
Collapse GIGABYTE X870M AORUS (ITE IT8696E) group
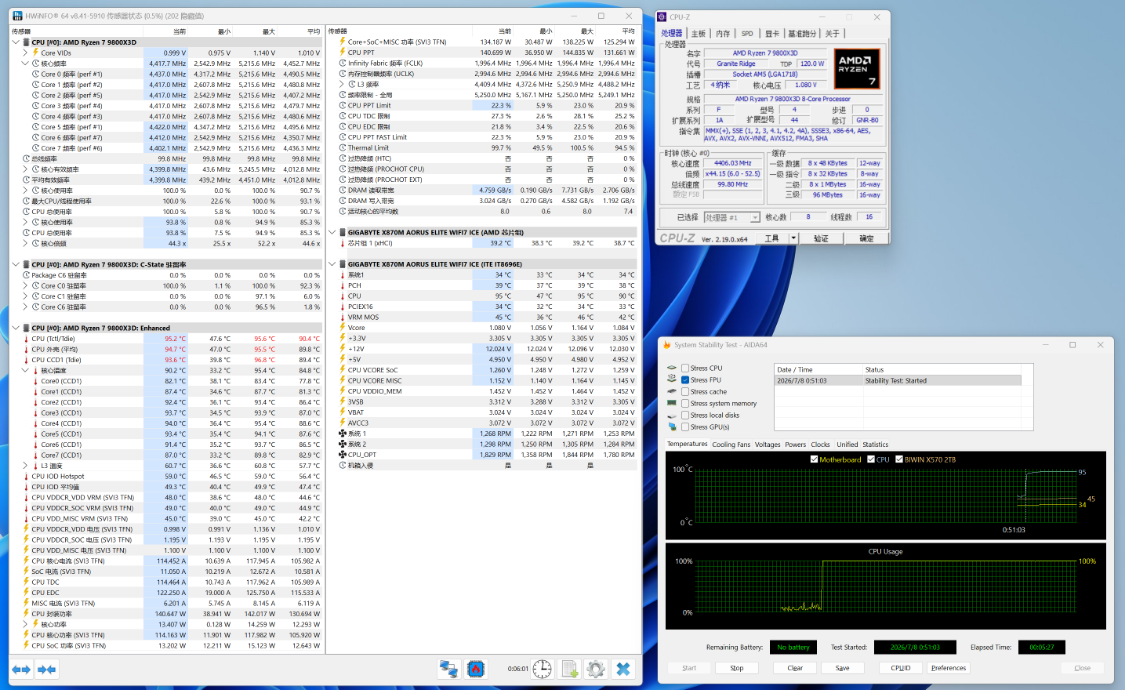333,265
